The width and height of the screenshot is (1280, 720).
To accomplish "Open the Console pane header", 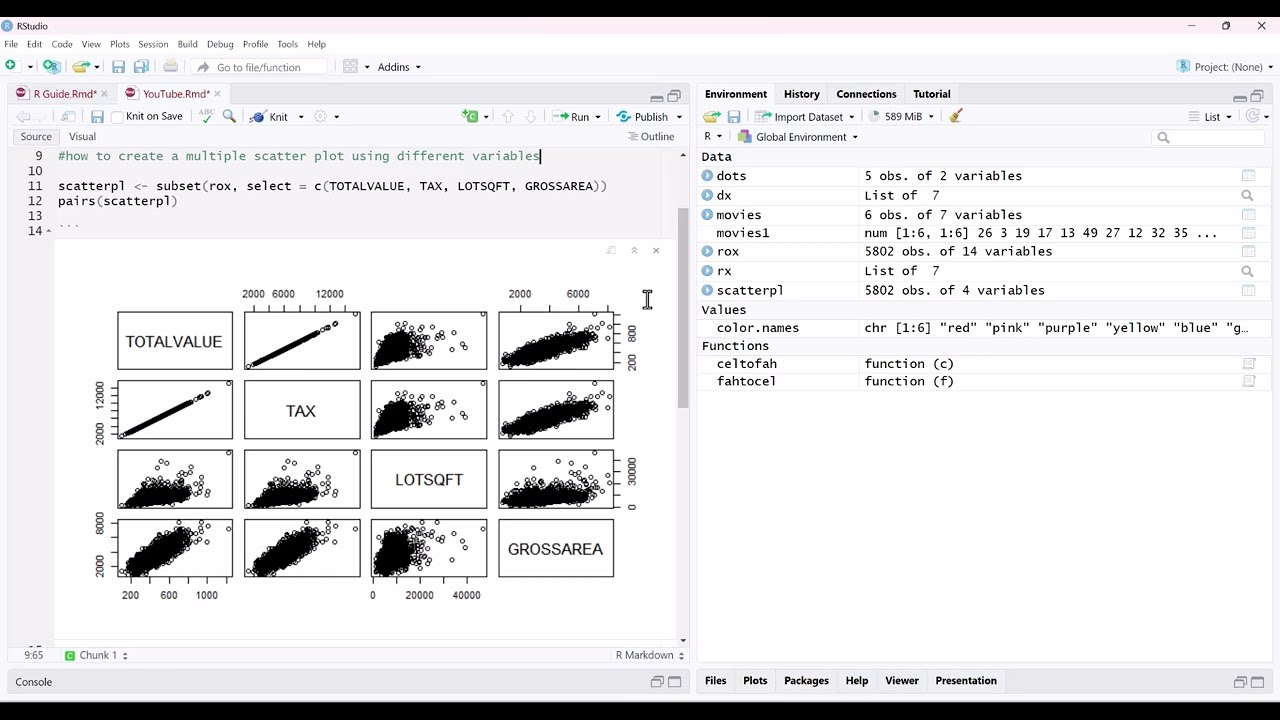I will pyautogui.click(x=33, y=682).
